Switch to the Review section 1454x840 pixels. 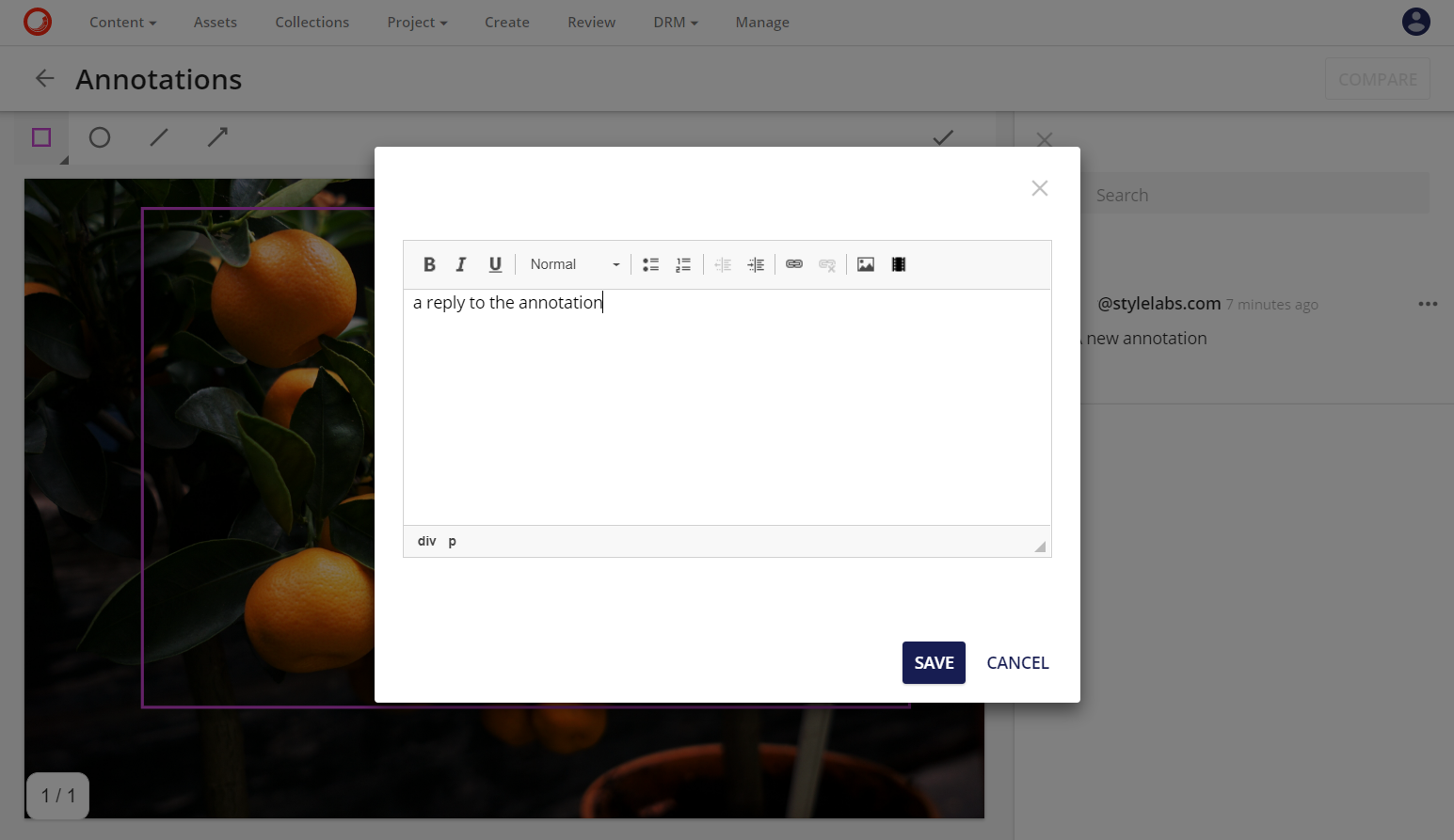(x=591, y=22)
